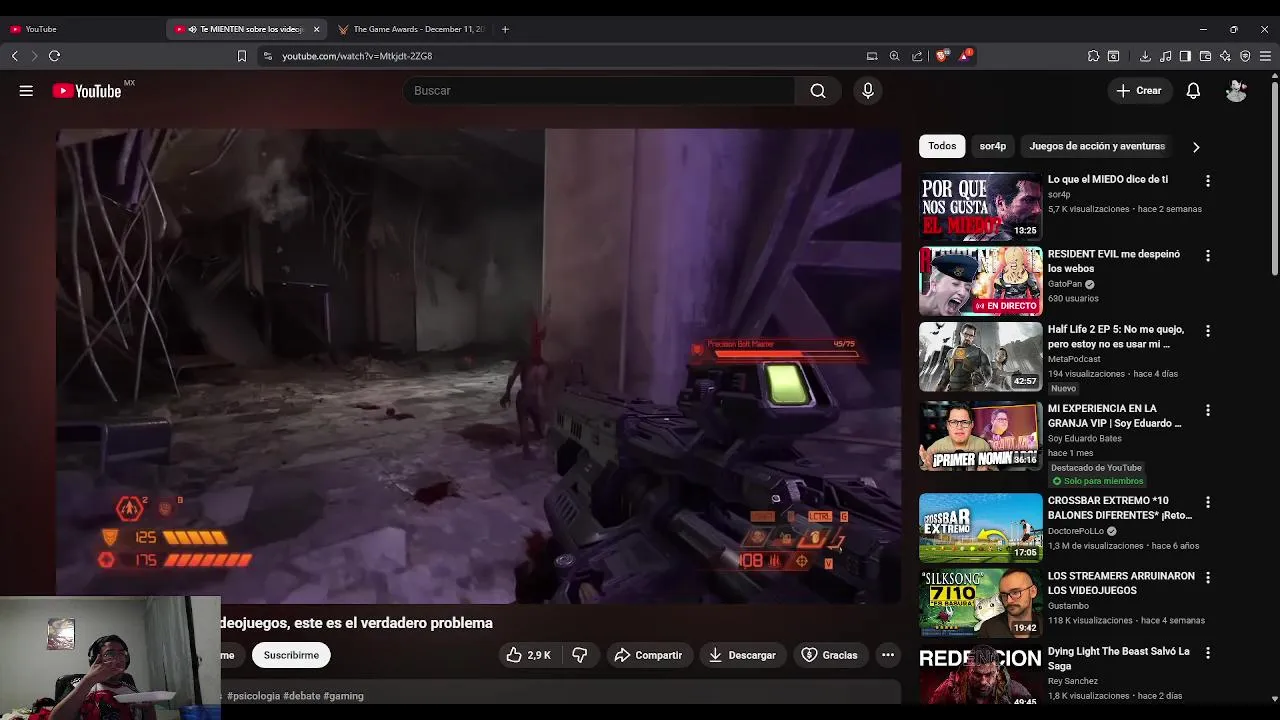
Task: Open options for 'Half Life 2 EP 5' video
Action: [1207, 331]
